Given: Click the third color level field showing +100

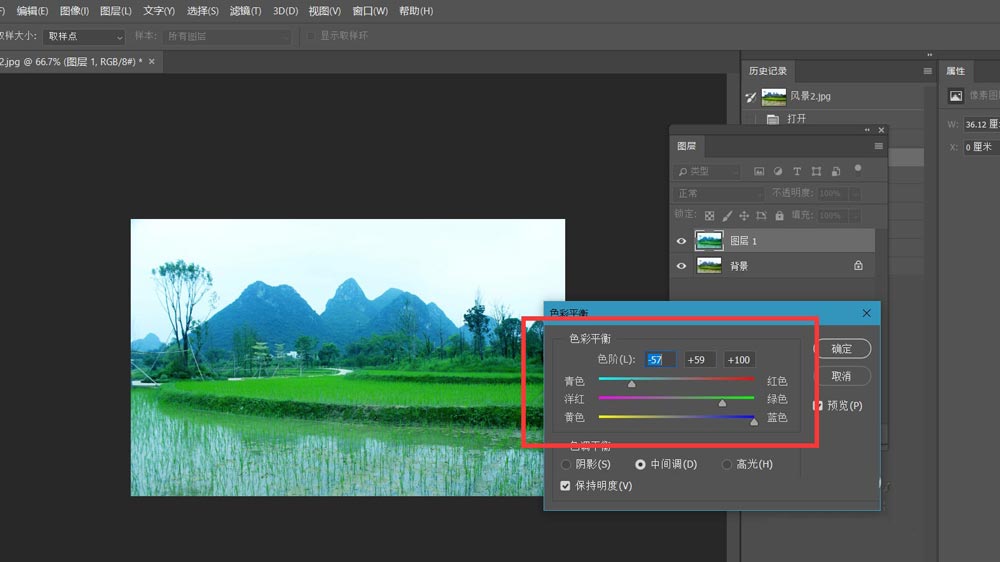Looking at the screenshot, I should click(x=740, y=360).
